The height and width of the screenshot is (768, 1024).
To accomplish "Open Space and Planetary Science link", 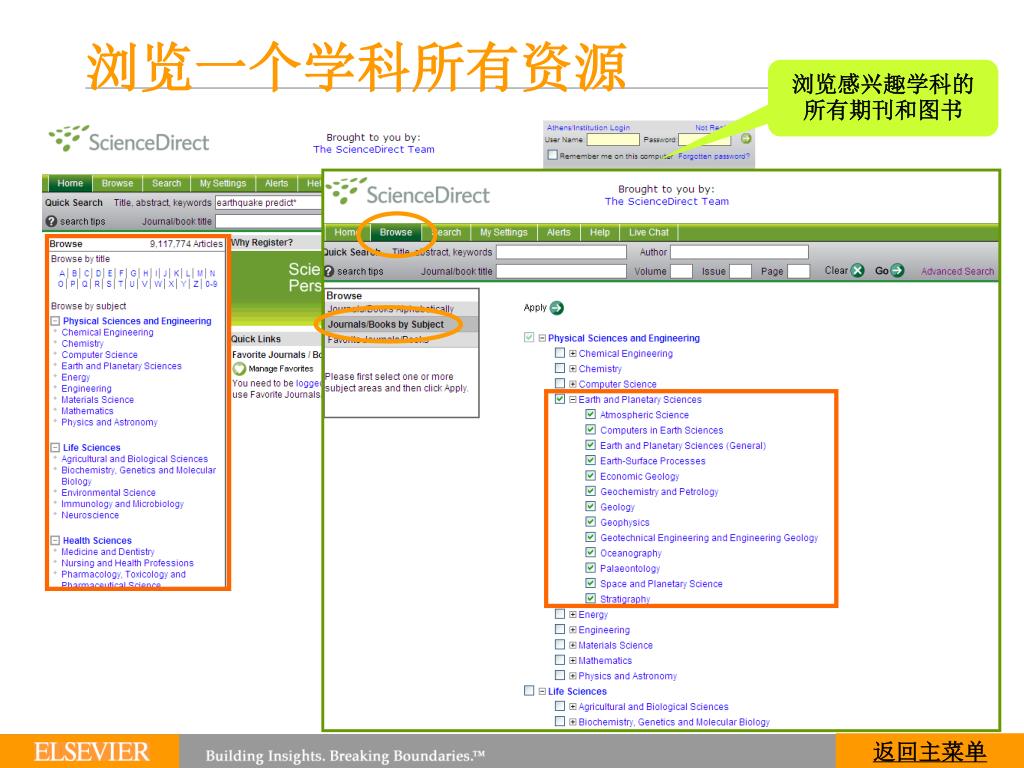I will tap(661, 584).
